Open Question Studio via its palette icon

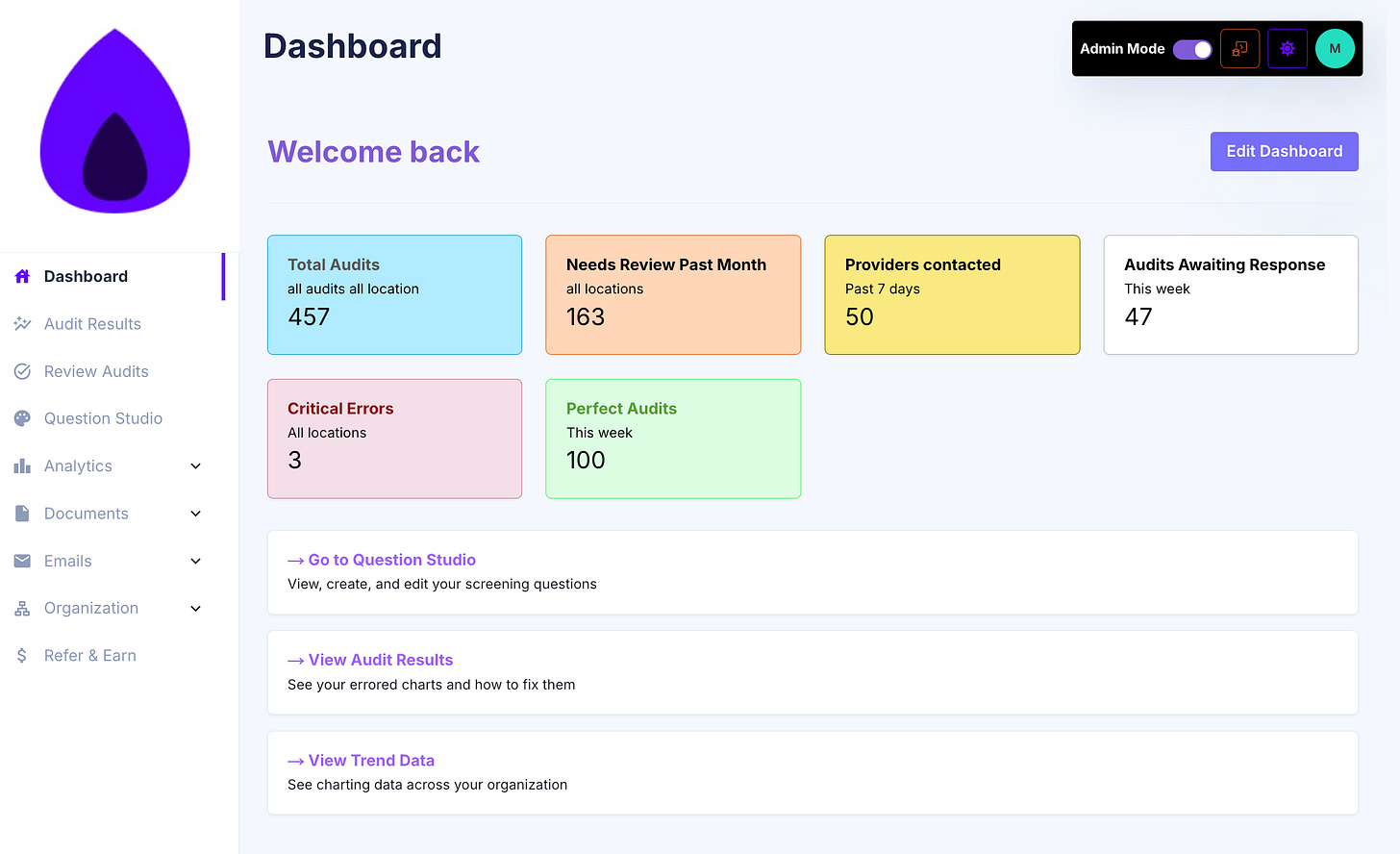pyautogui.click(x=22, y=418)
